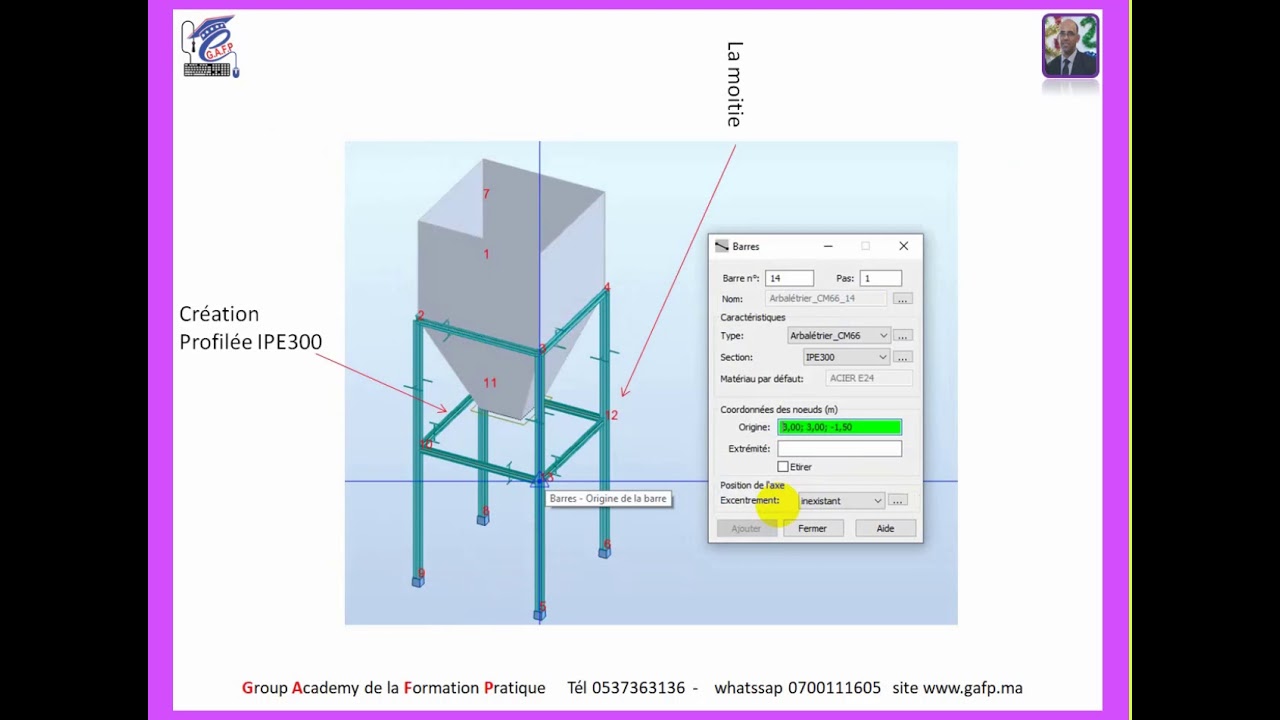
Task: Click the ellipsis button next to Section
Action: pos(902,357)
